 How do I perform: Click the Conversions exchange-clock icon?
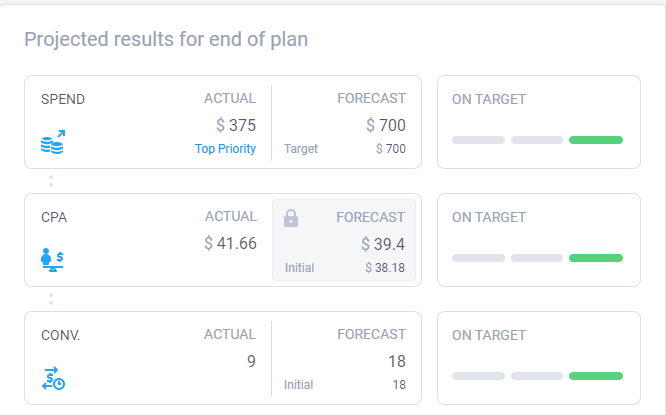(53, 378)
